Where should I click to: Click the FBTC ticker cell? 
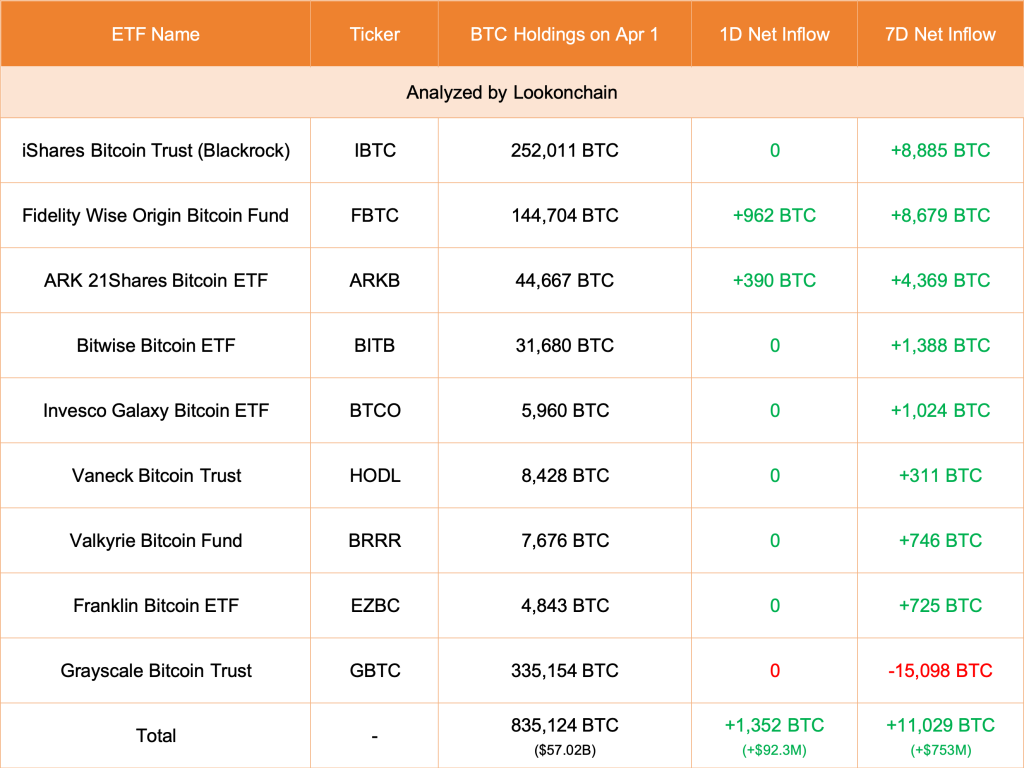pyautogui.click(x=374, y=215)
